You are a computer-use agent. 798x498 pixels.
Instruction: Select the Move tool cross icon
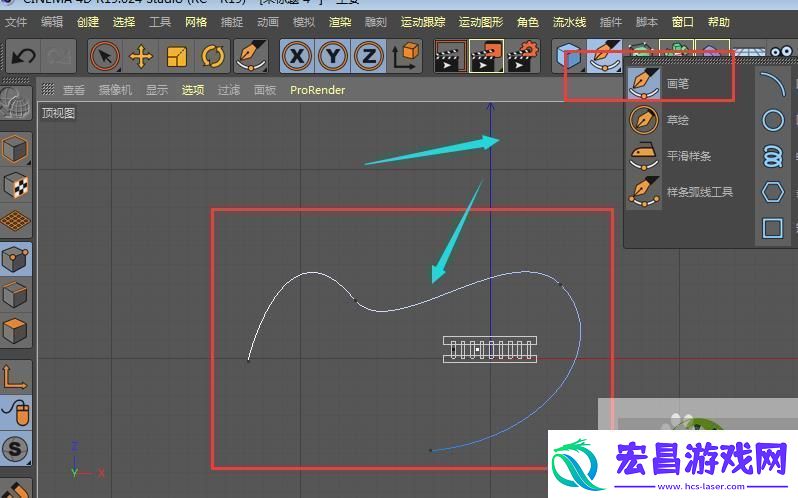click(141, 56)
